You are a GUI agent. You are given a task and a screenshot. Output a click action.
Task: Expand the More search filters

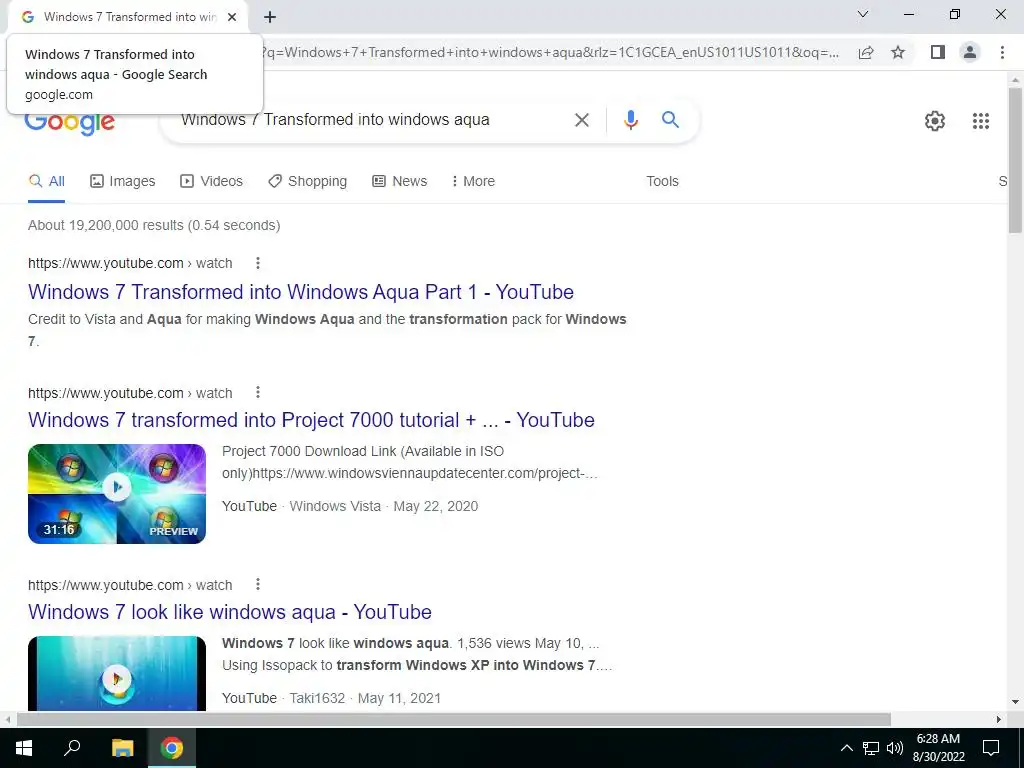(x=473, y=182)
